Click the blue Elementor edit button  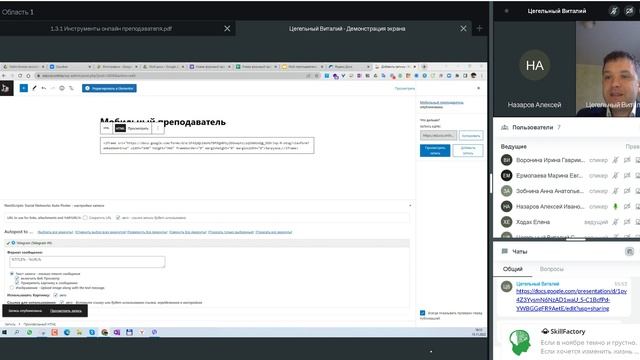click(x=109, y=88)
